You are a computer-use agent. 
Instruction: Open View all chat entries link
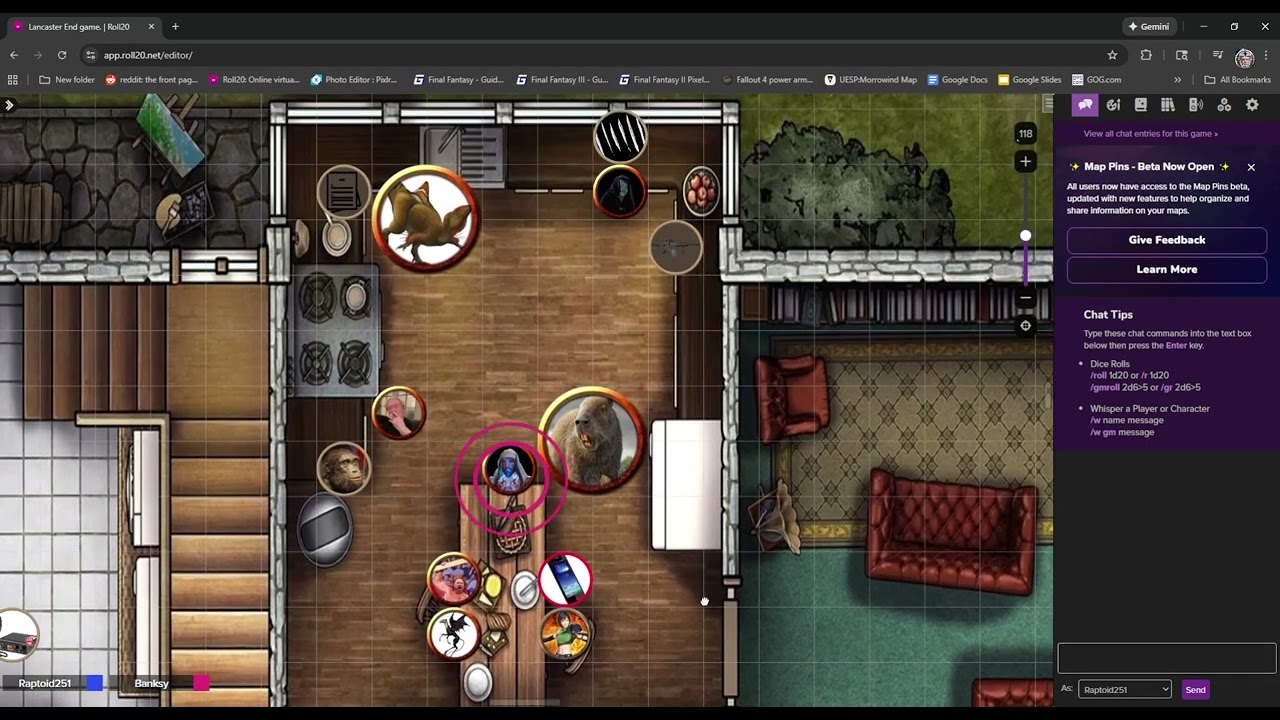(1150, 133)
